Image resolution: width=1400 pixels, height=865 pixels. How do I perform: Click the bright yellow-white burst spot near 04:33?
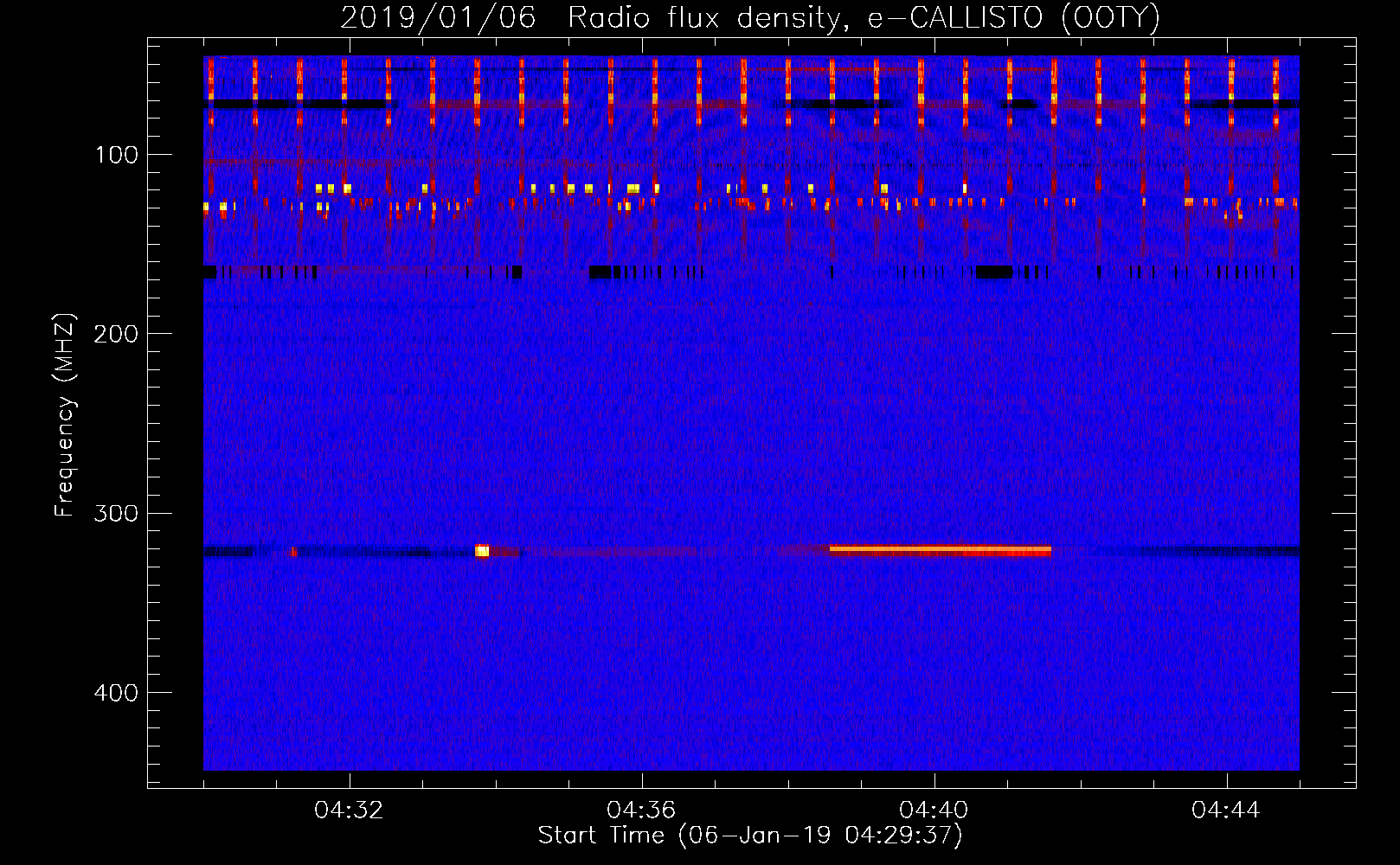(482, 550)
